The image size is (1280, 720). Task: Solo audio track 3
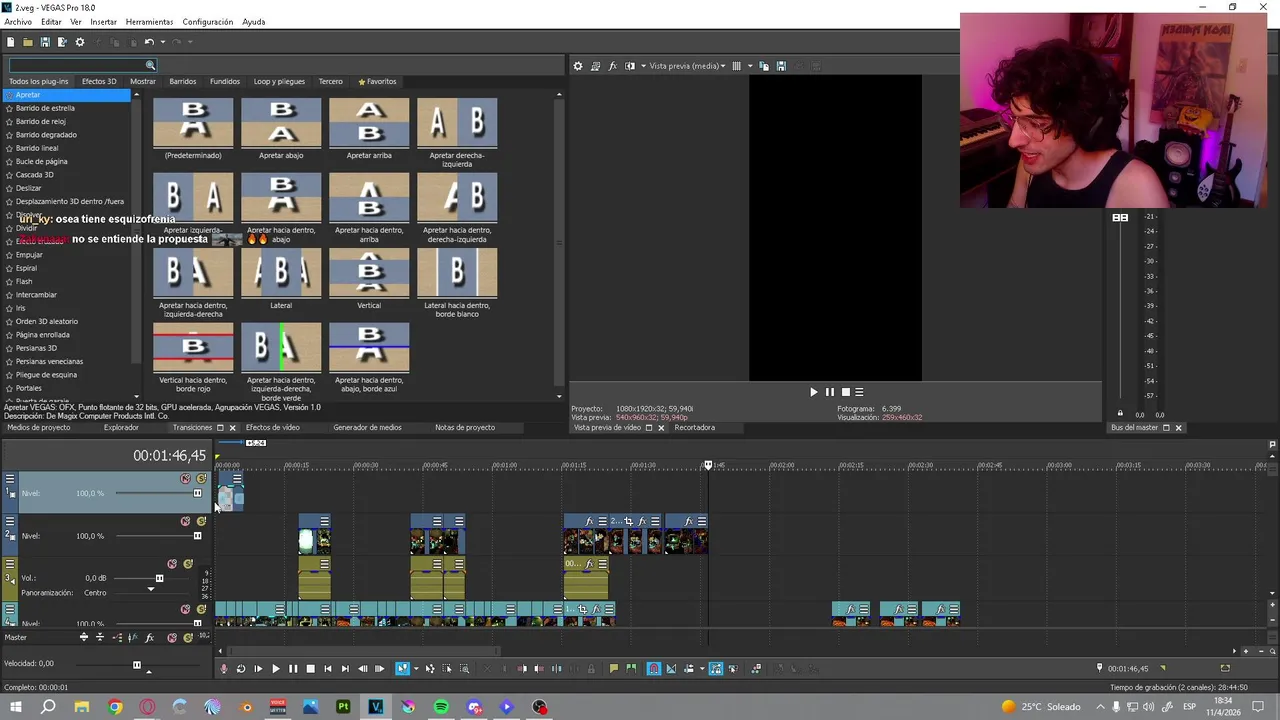[x=188, y=564]
